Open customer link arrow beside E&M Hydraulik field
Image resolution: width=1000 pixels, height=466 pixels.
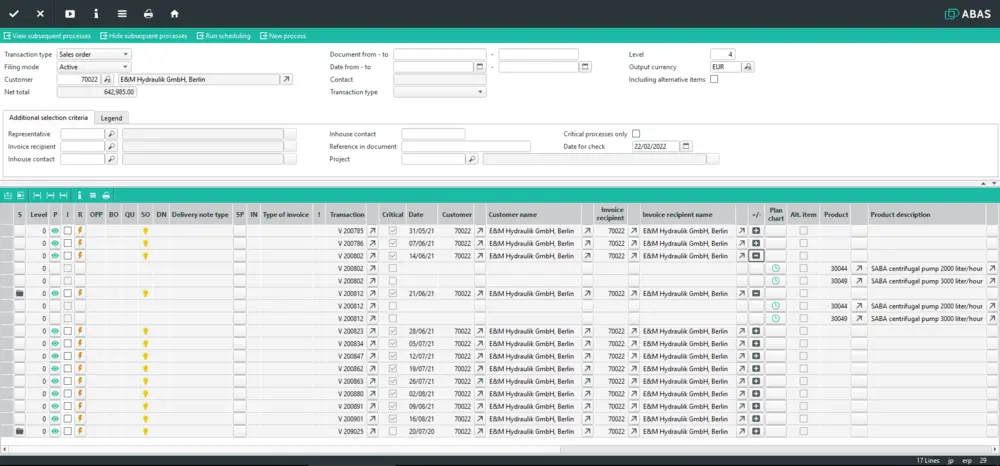click(x=286, y=80)
